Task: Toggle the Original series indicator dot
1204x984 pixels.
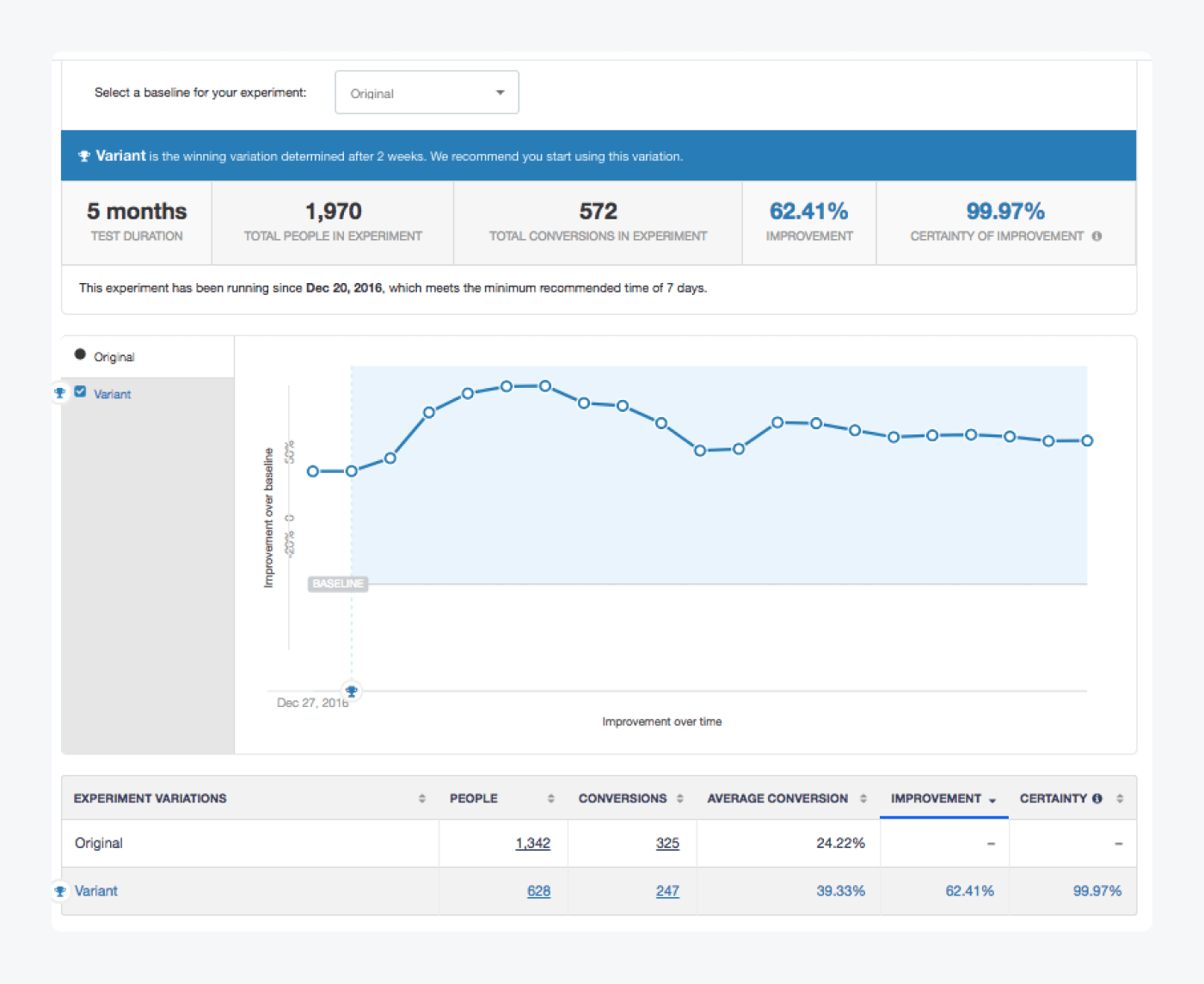Action: pos(80,354)
